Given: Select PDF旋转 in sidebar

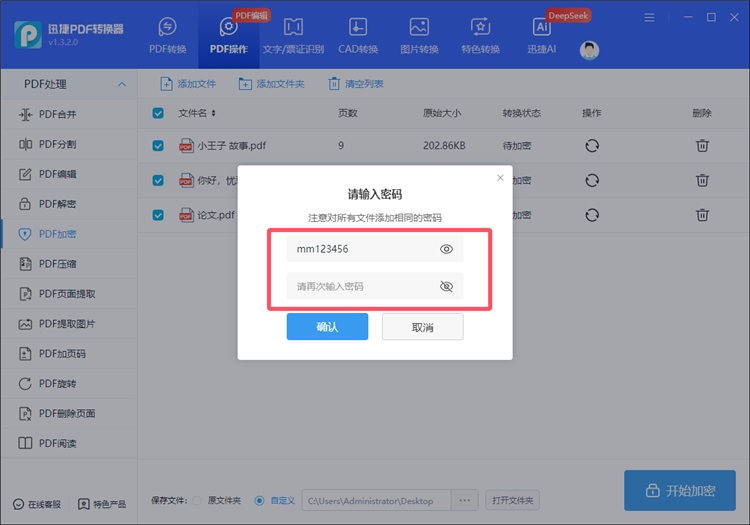Looking at the screenshot, I should 69,383.
